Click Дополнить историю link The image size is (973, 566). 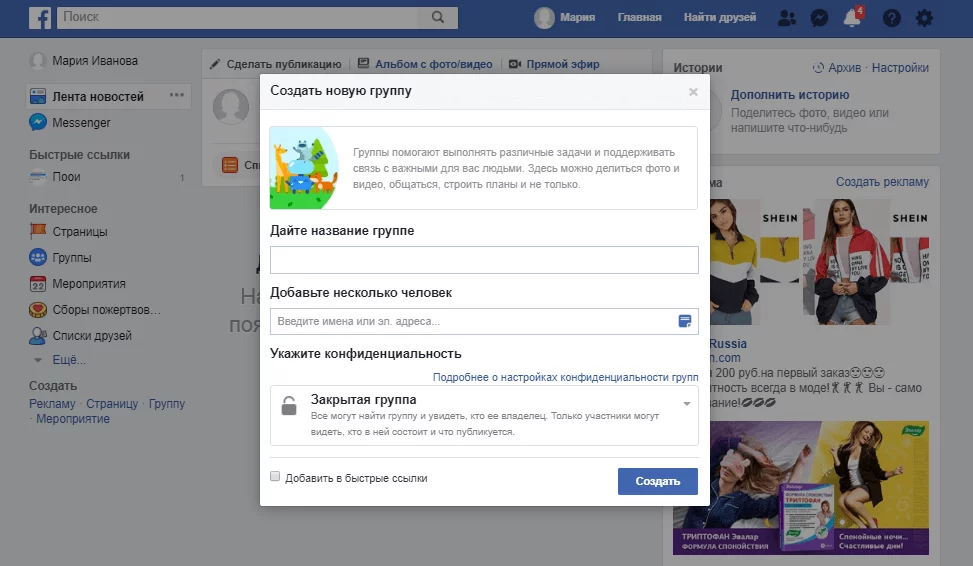pos(789,95)
